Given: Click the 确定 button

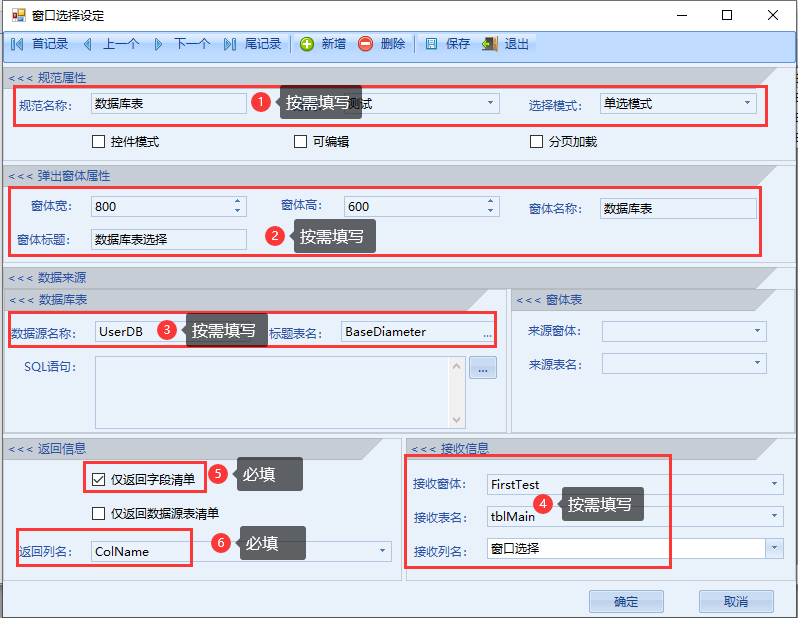Looking at the screenshot, I should [x=626, y=602].
